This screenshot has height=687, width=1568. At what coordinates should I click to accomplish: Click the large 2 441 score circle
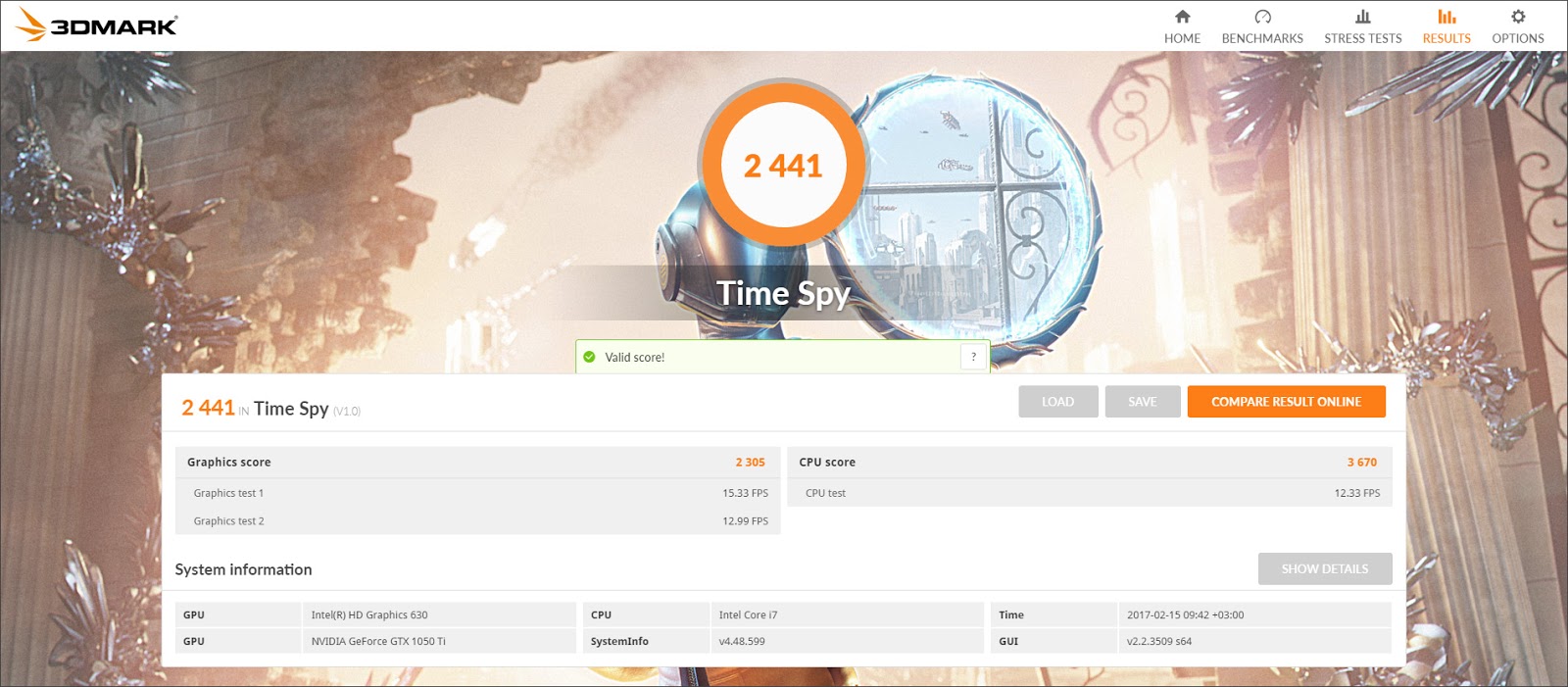(x=783, y=165)
